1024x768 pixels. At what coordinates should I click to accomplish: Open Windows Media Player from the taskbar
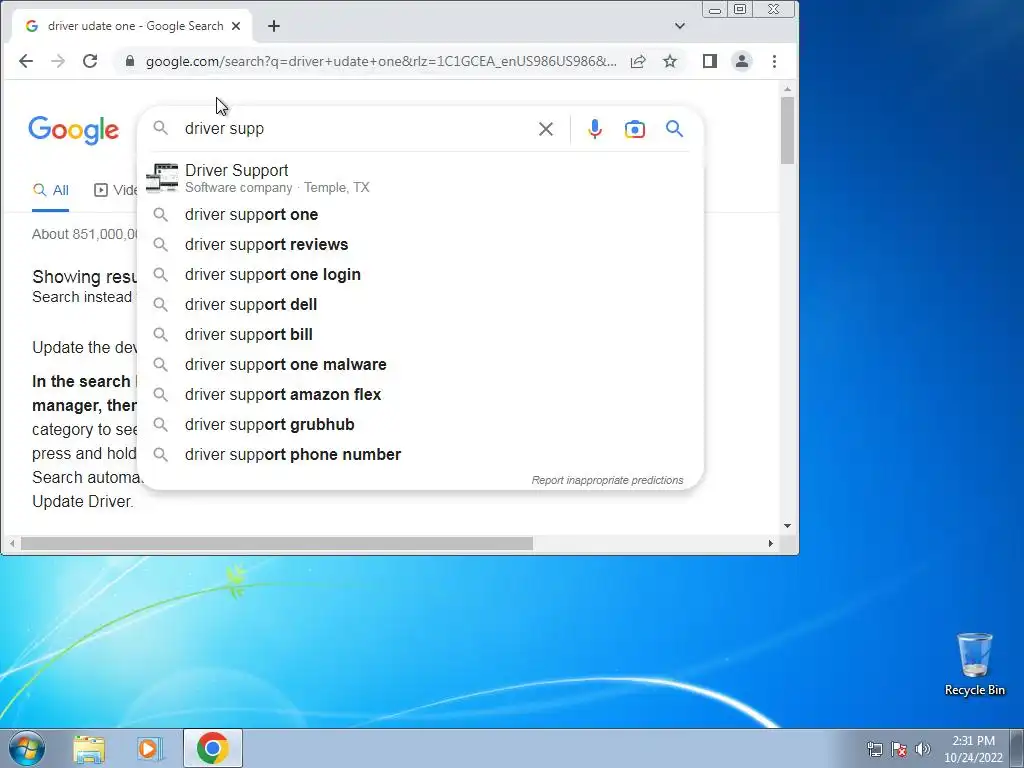pyautogui.click(x=149, y=749)
